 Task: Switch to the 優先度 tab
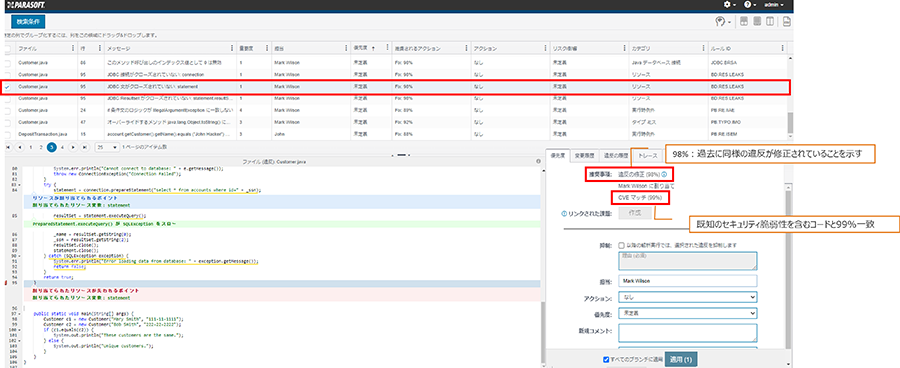coord(558,156)
